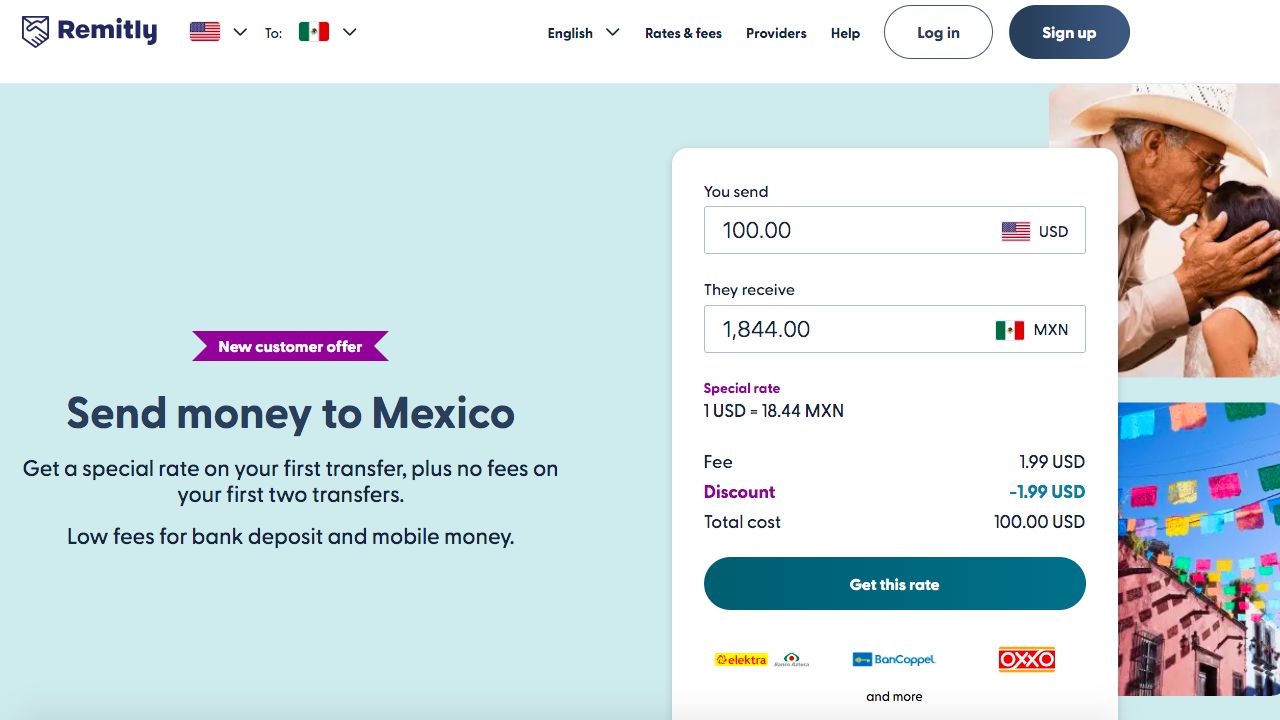Expand the sending country dropdown chevron
Image resolution: width=1280 pixels, height=720 pixels.
[240, 32]
